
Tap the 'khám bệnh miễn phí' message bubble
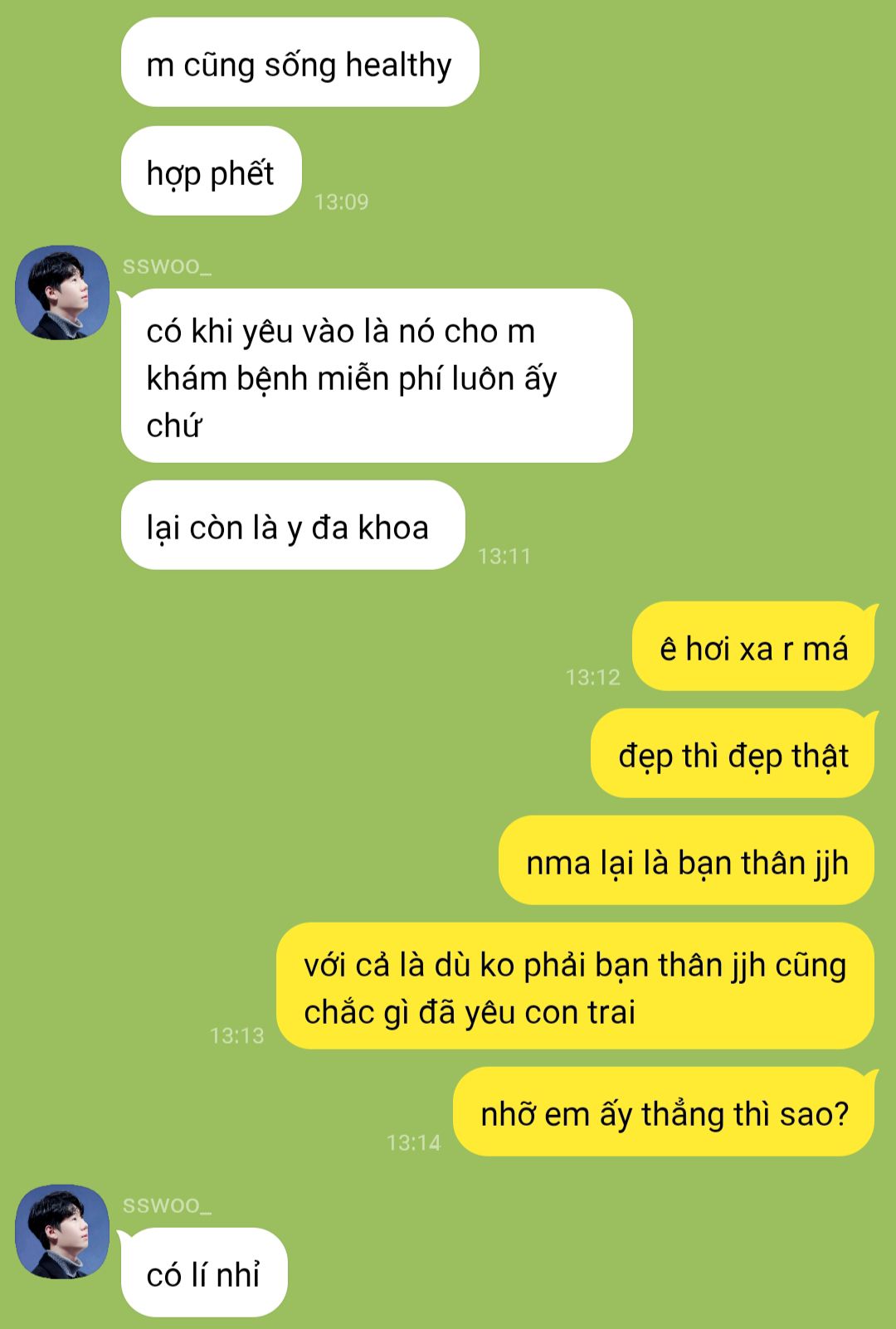coord(377,376)
